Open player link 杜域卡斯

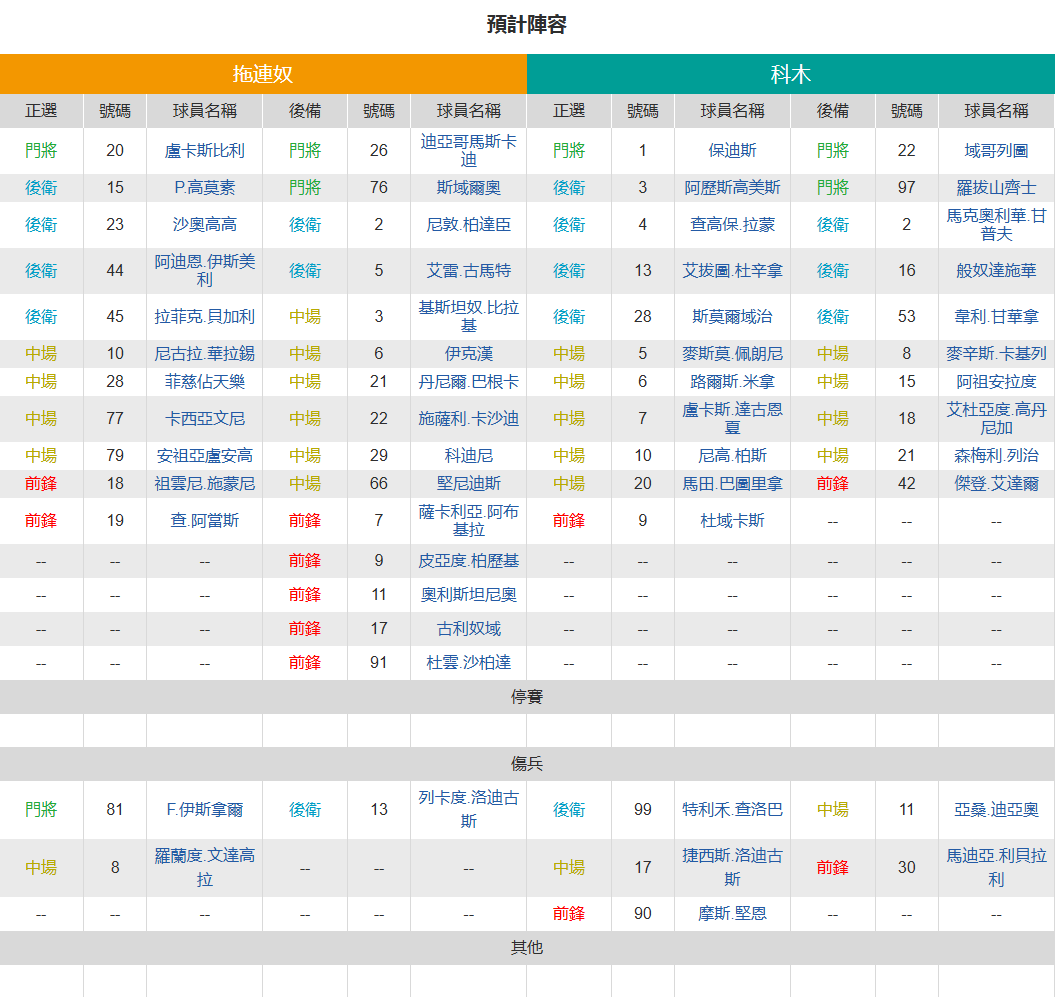click(x=732, y=521)
